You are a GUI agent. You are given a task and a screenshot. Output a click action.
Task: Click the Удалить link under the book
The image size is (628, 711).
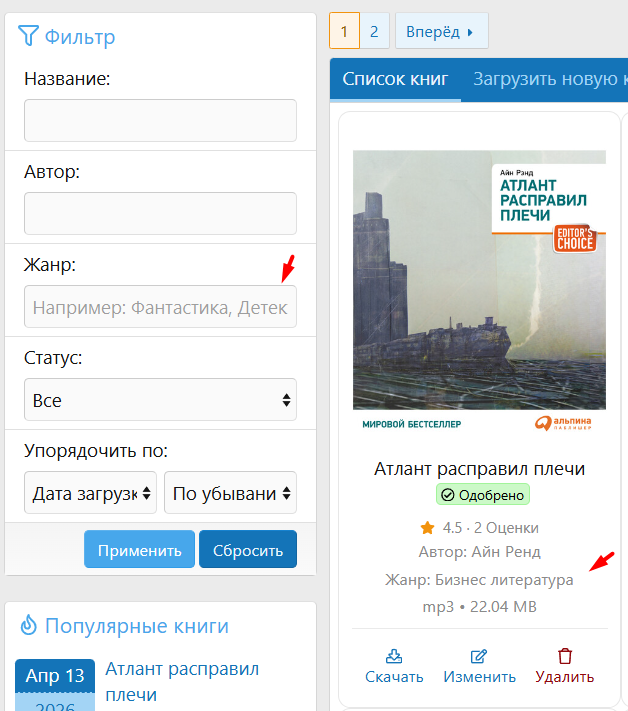pos(565,677)
